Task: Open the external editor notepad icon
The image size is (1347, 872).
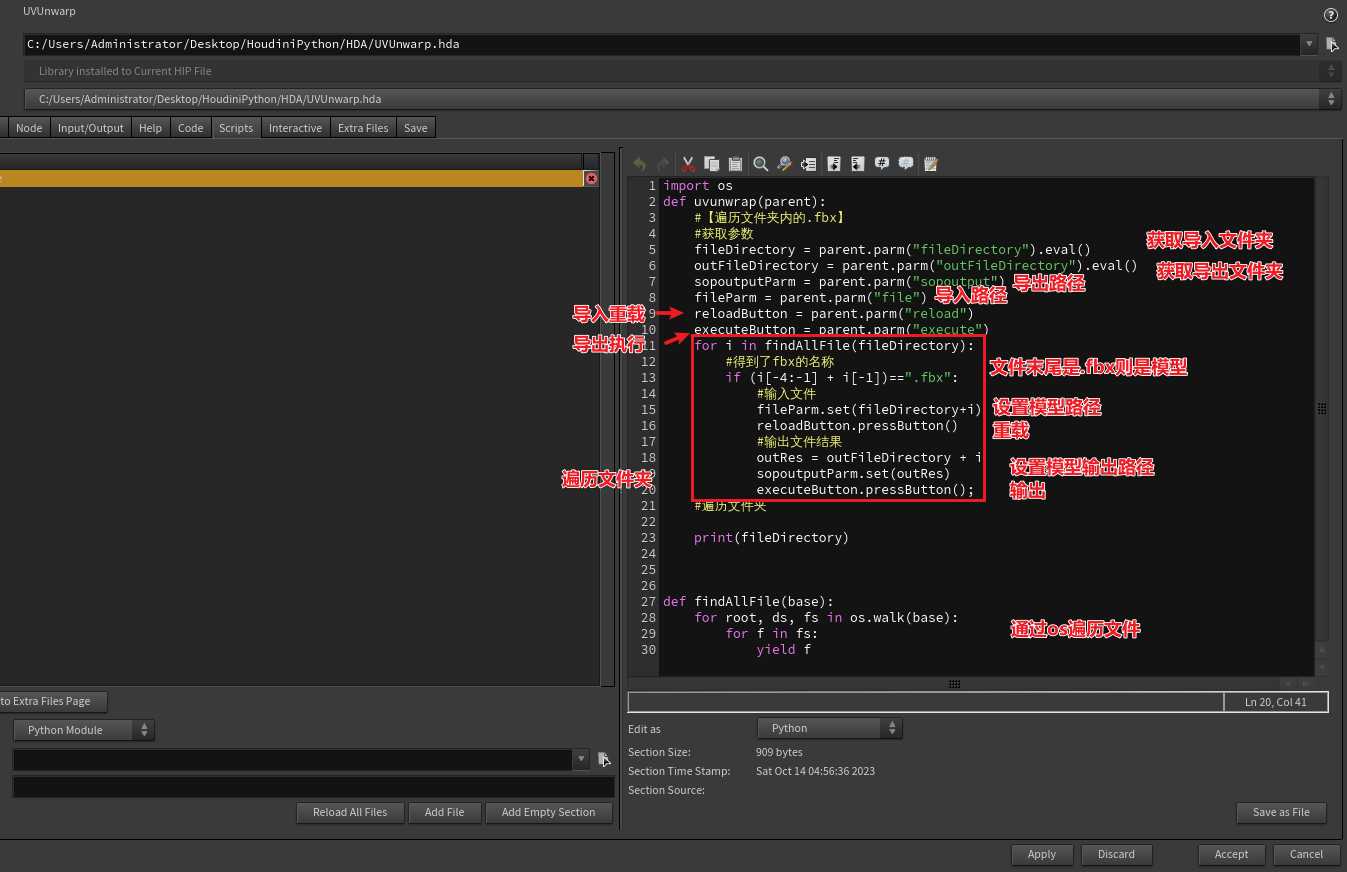Action: point(931,164)
